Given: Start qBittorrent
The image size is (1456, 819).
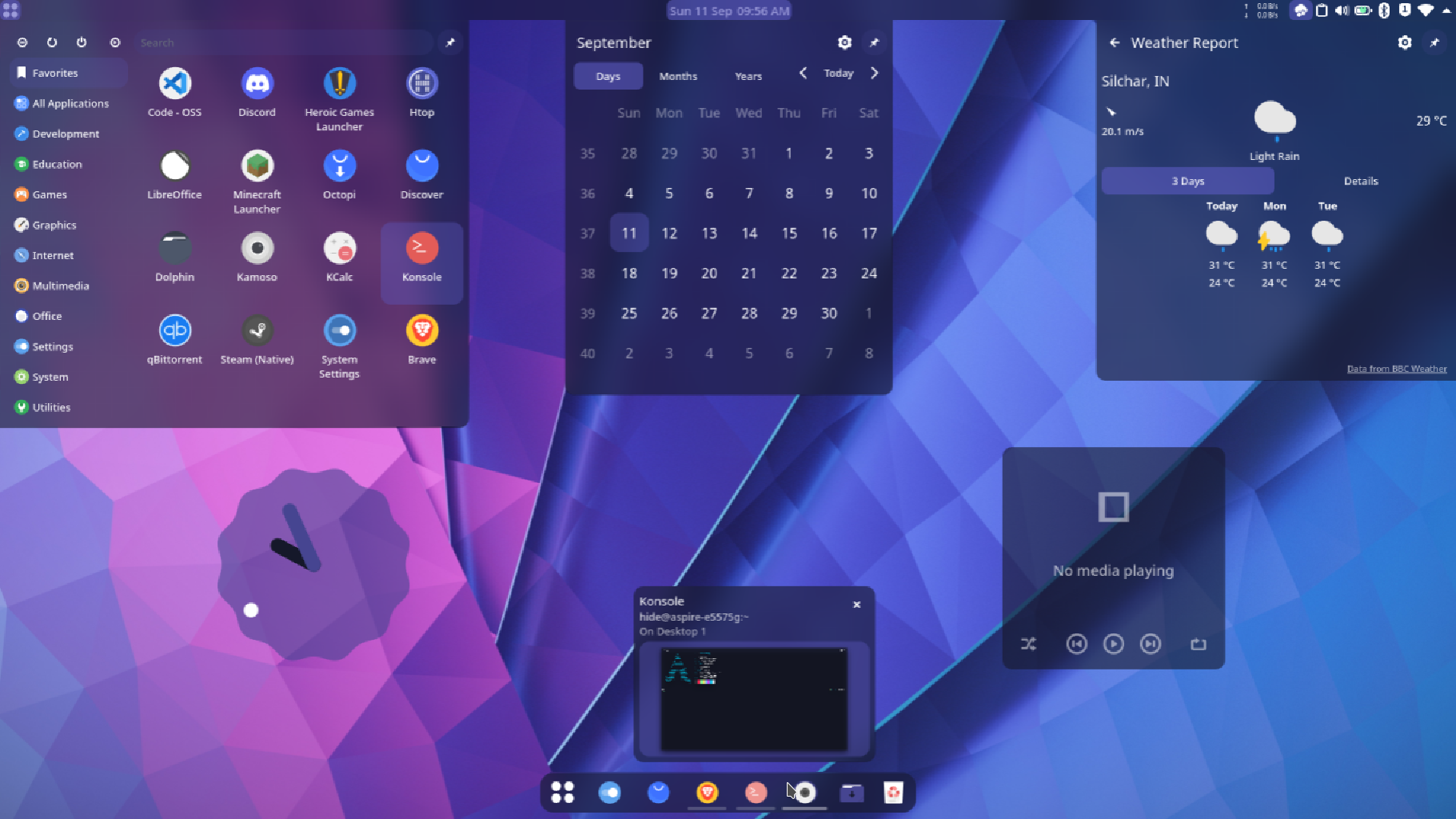Looking at the screenshot, I should click(x=174, y=330).
